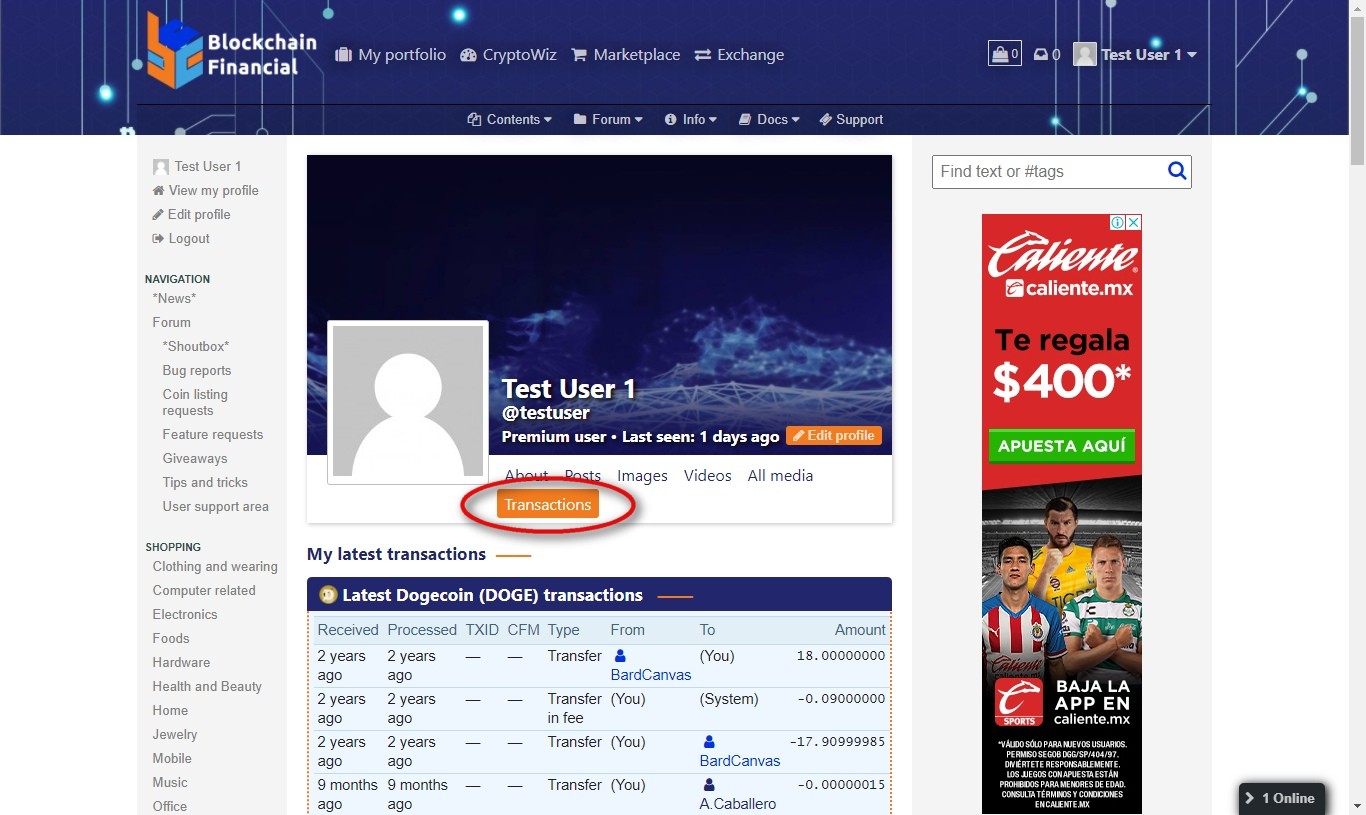Click the orange Edit profile button

point(833,436)
